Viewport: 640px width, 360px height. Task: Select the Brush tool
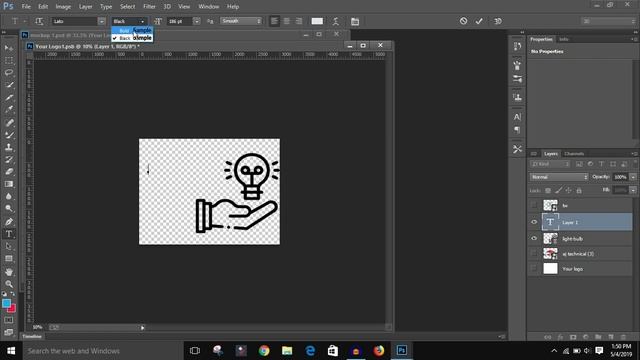tap(9, 135)
